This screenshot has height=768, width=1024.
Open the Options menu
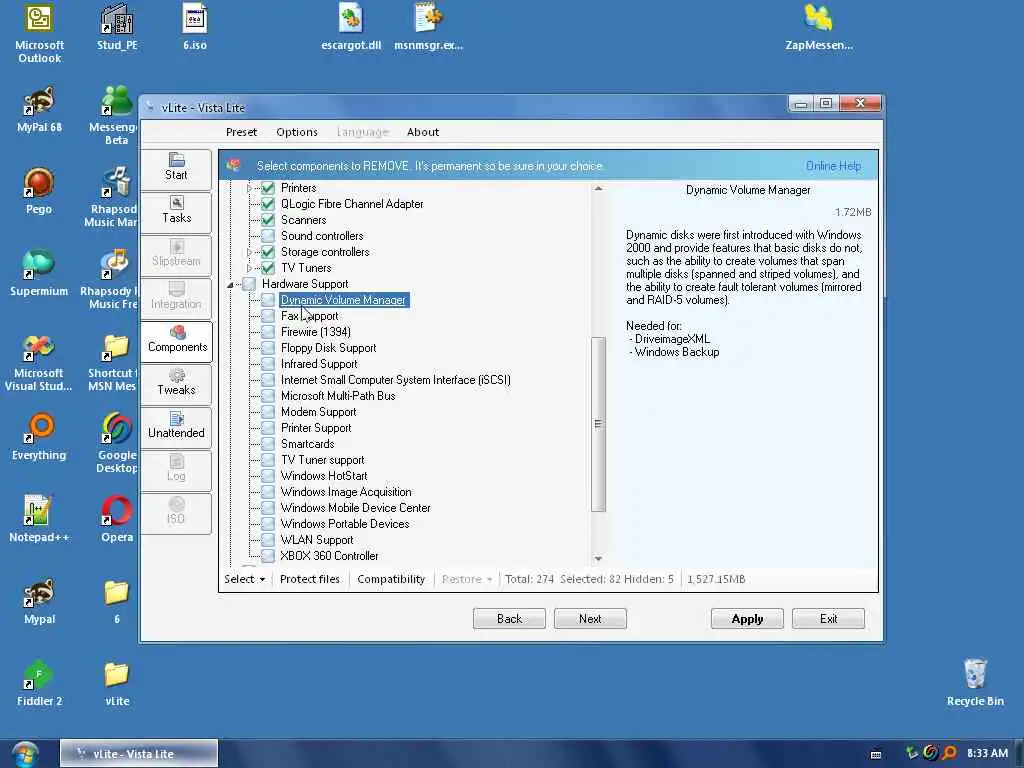pos(296,132)
